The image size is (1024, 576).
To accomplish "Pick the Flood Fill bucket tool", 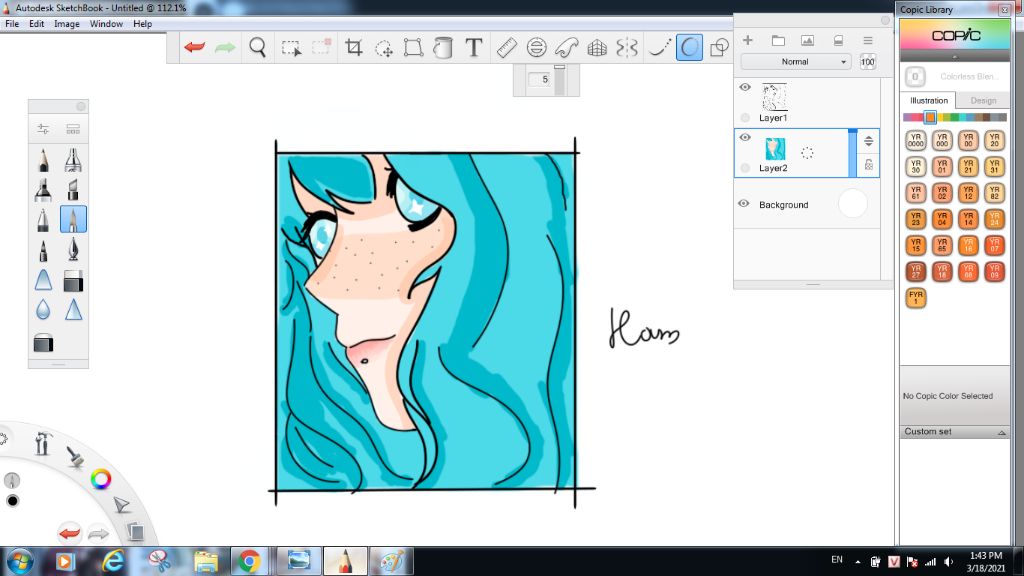I will click(443, 48).
